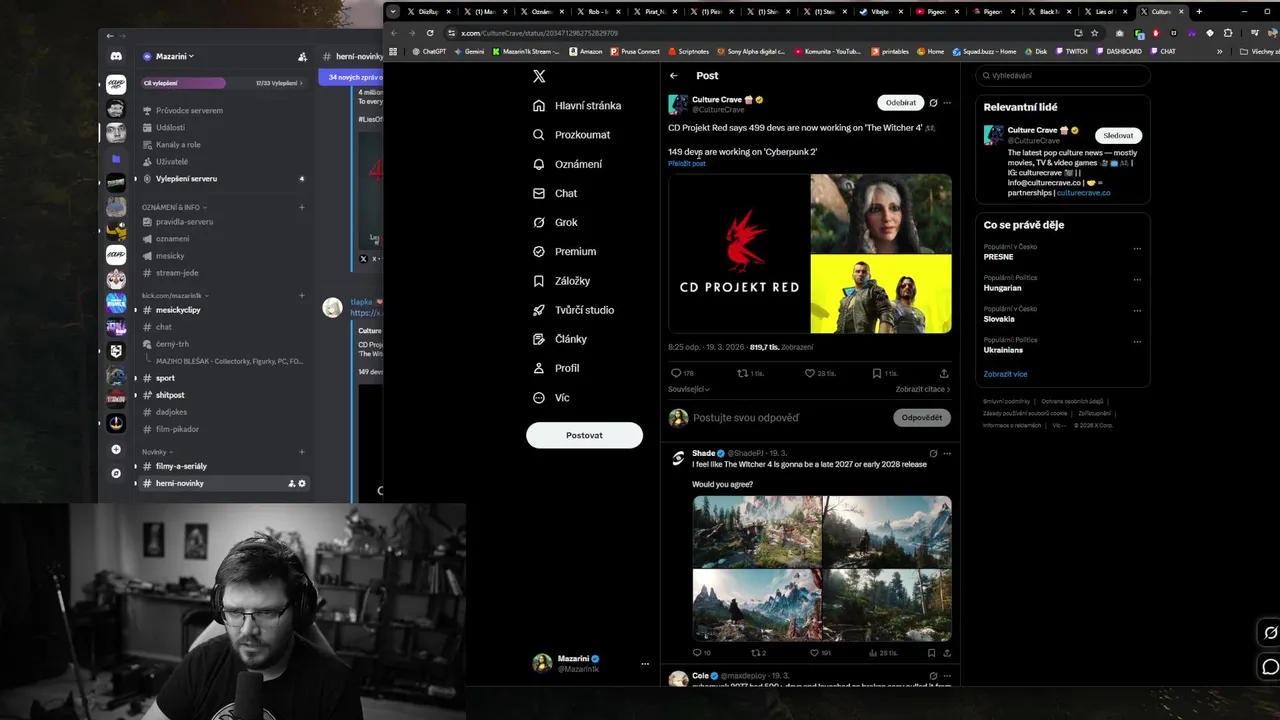Open CD Projekt Red logo image
The width and height of the screenshot is (1280, 720).
tap(739, 253)
